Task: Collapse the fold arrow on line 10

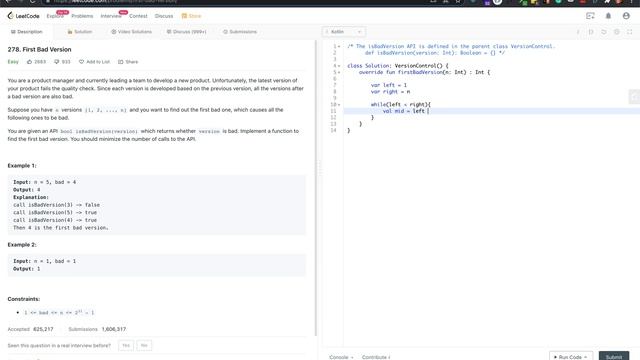Action: 339,104
